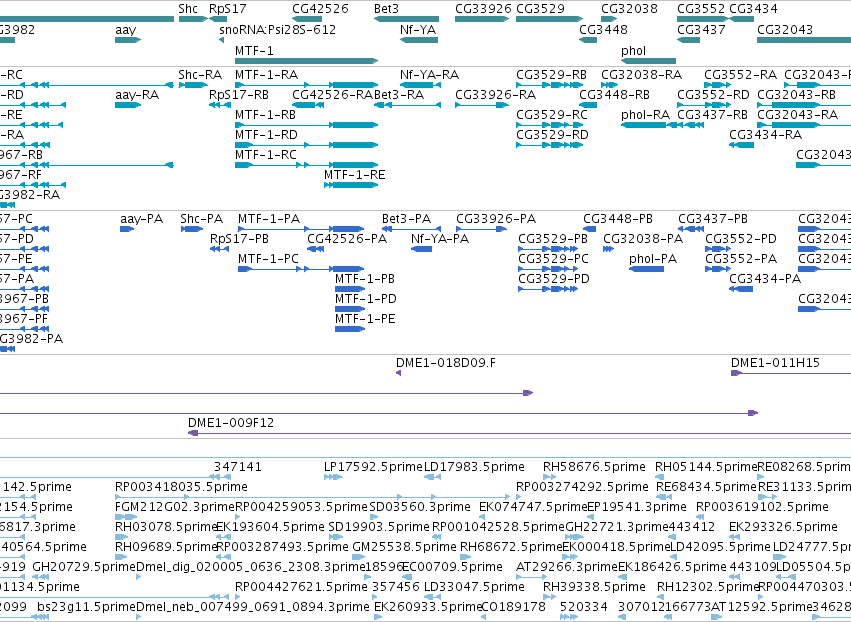Select the MTF-1-RA transcript label
The image size is (851, 622).
pos(266,74)
